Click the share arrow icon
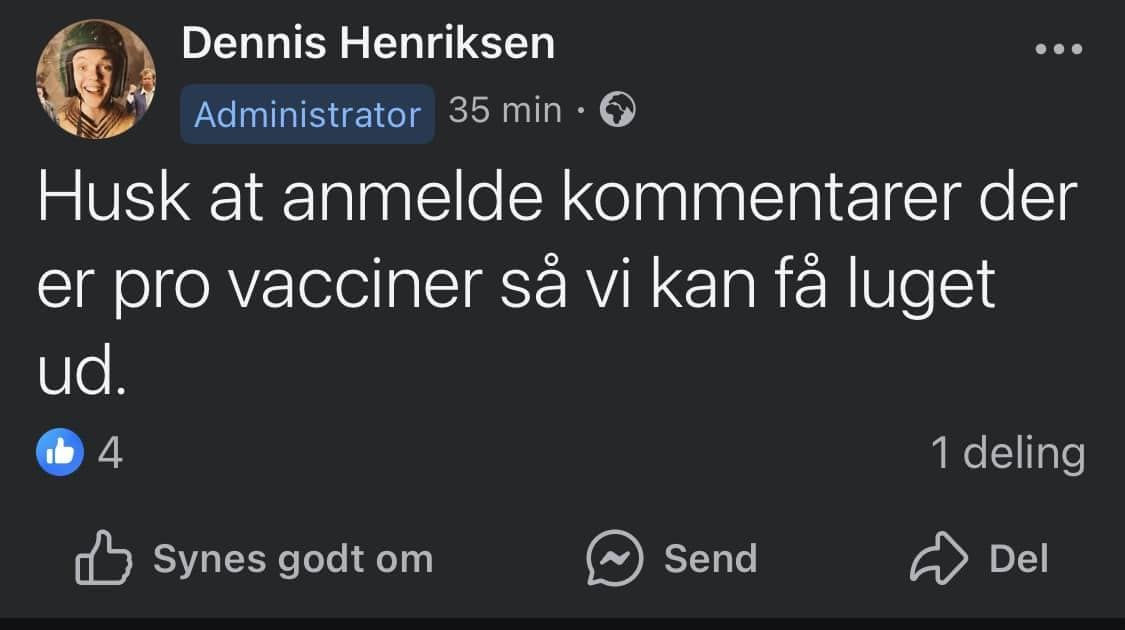This screenshot has height=630, width=1125. point(938,558)
